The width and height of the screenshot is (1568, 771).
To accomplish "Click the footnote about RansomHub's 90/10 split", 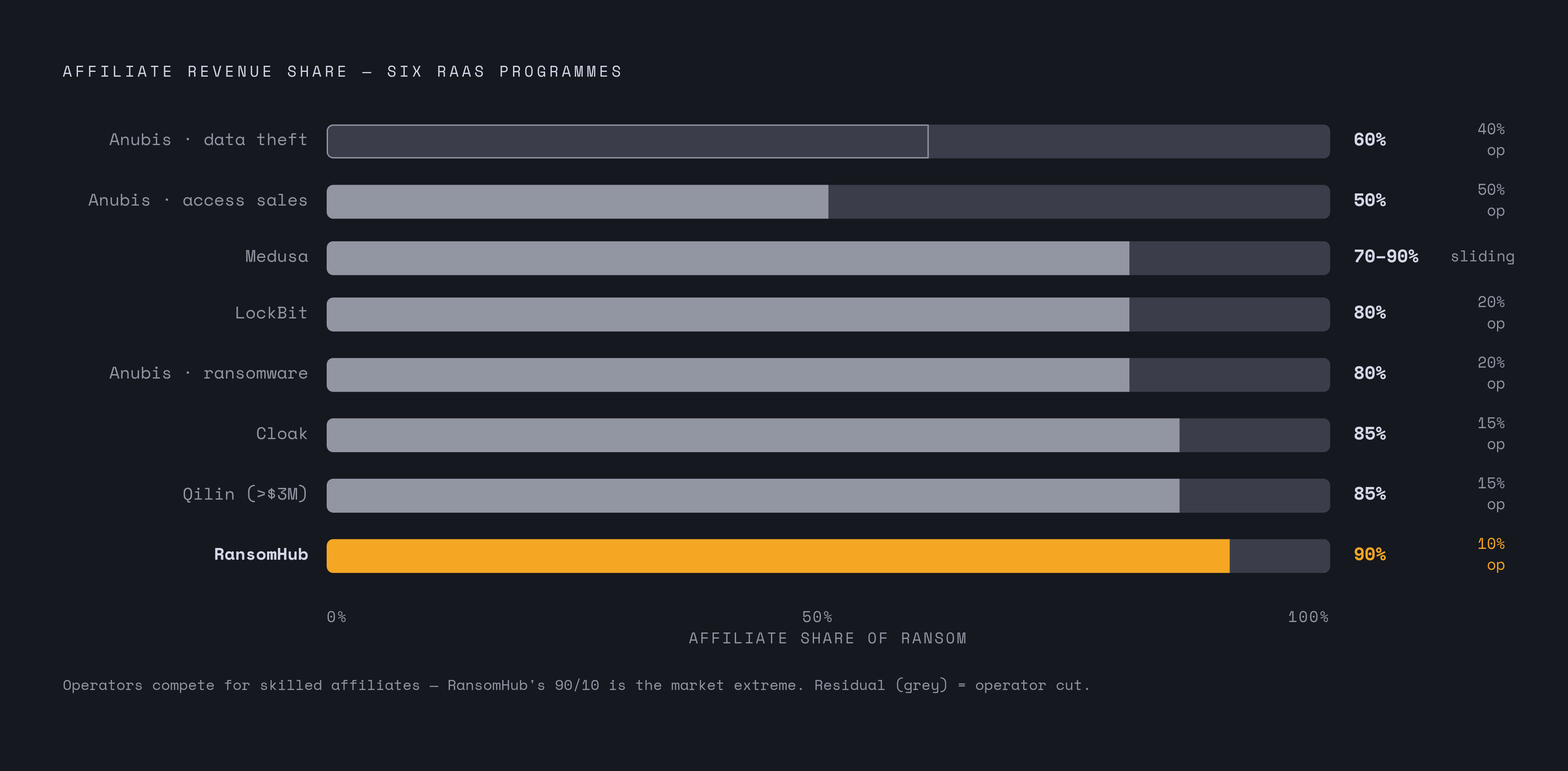I will 576,686.
